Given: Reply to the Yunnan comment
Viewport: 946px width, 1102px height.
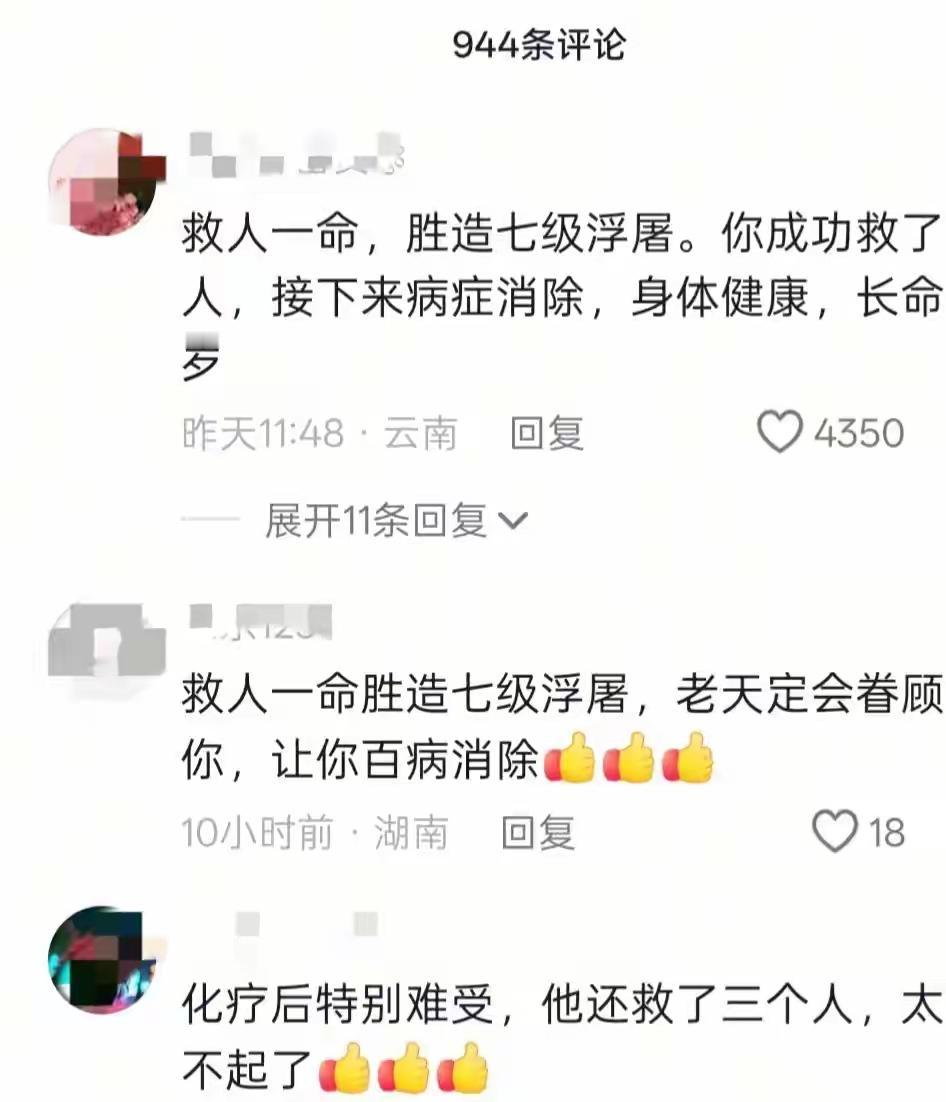Looking at the screenshot, I should point(547,432).
